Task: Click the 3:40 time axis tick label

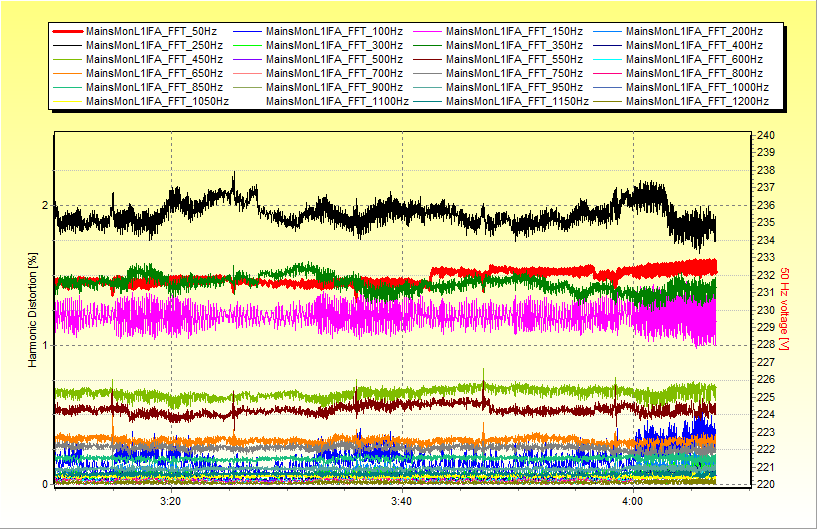Action: click(x=401, y=500)
